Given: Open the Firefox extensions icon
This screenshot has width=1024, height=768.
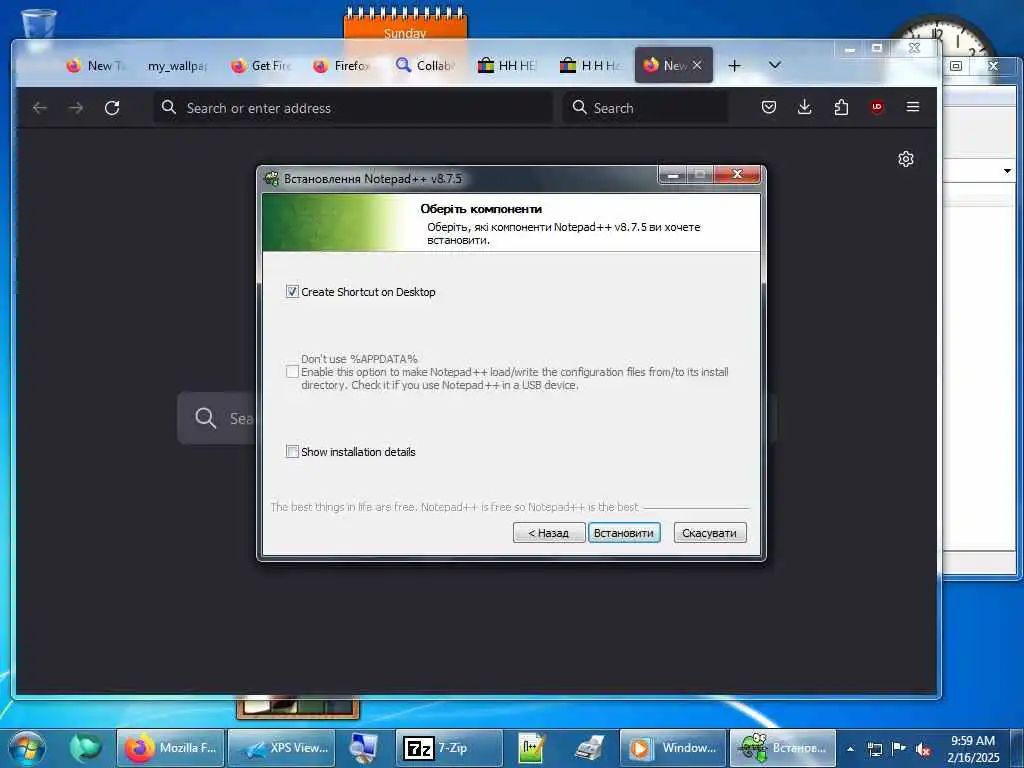Looking at the screenshot, I should [841, 107].
